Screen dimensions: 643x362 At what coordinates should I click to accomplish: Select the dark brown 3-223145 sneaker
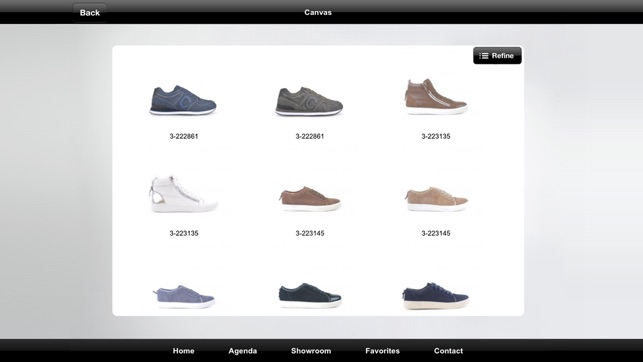[x=310, y=199]
